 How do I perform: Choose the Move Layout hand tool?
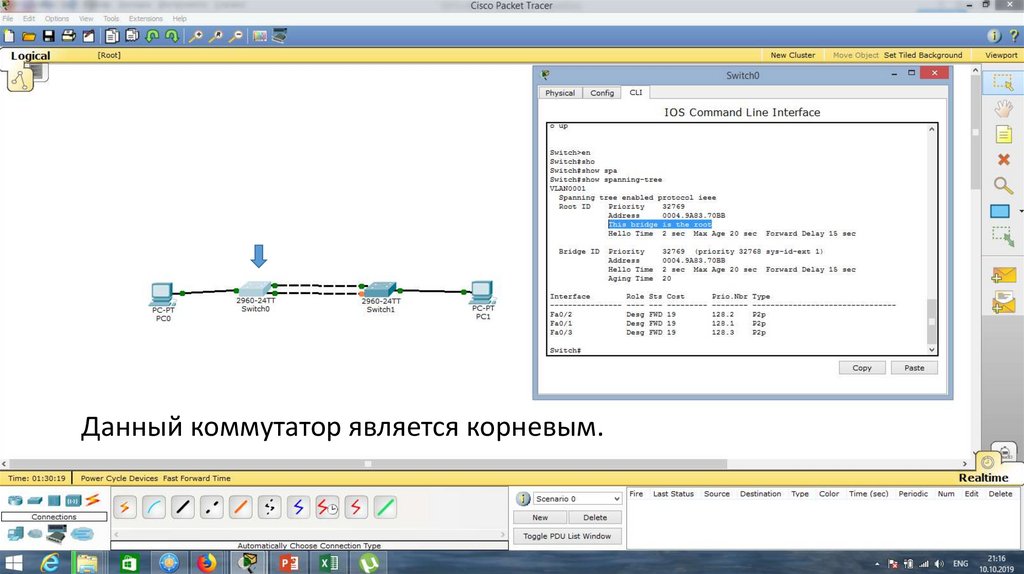click(x=1003, y=108)
